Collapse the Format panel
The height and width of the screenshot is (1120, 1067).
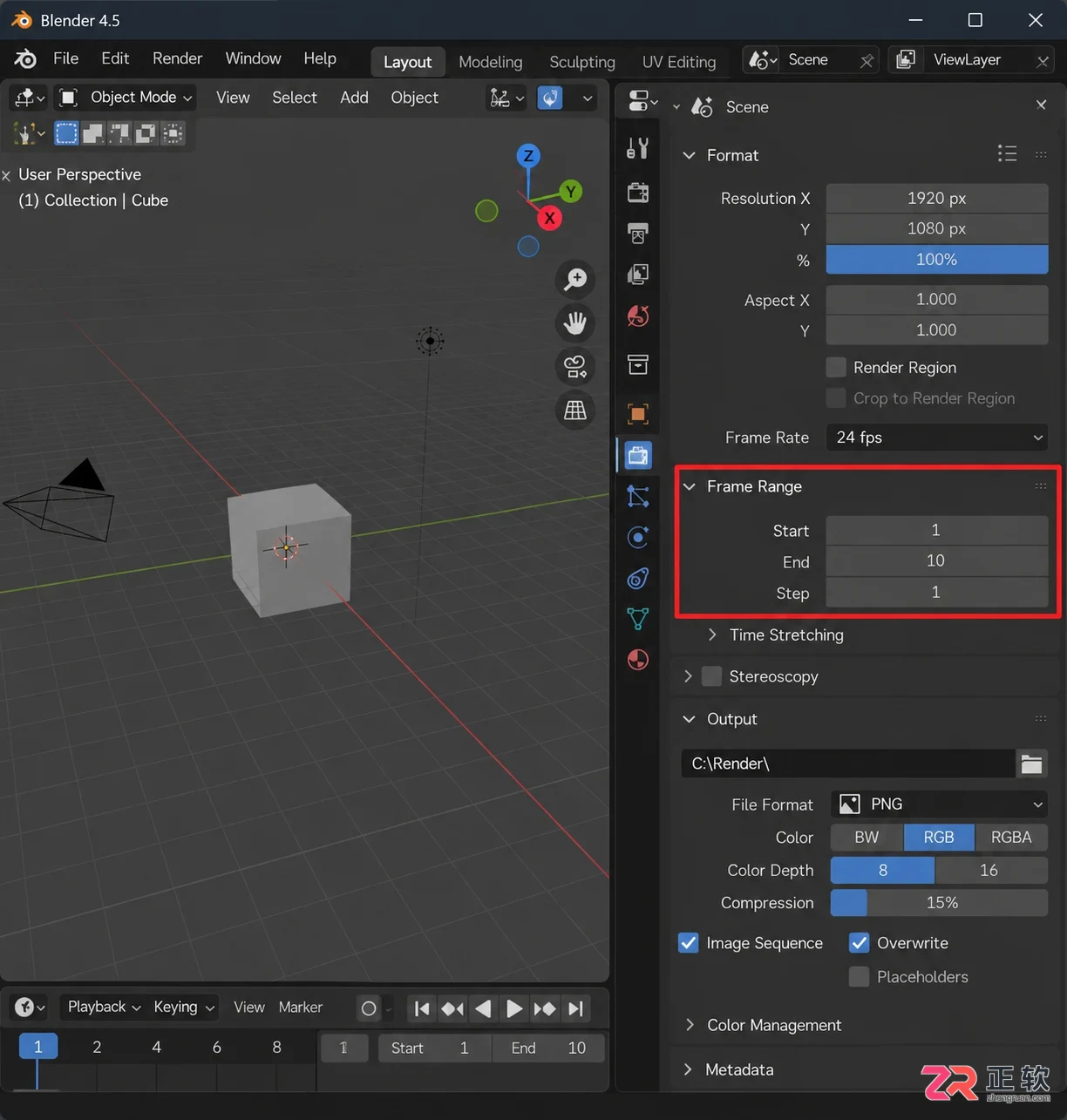(690, 155)
